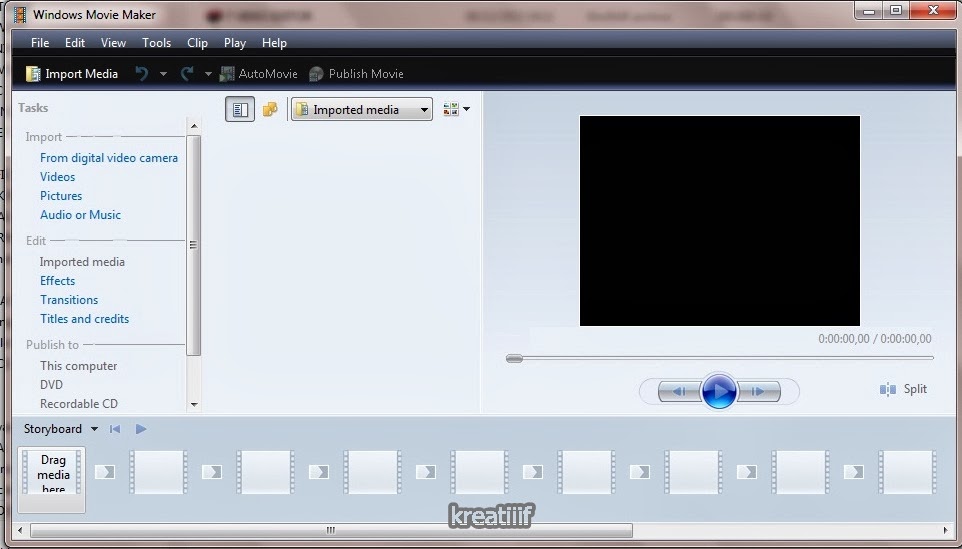Image resolution: width=962 pixels, height=549 pixels.
Task: Click the black preview monitor
Action: tap(720, 221)
